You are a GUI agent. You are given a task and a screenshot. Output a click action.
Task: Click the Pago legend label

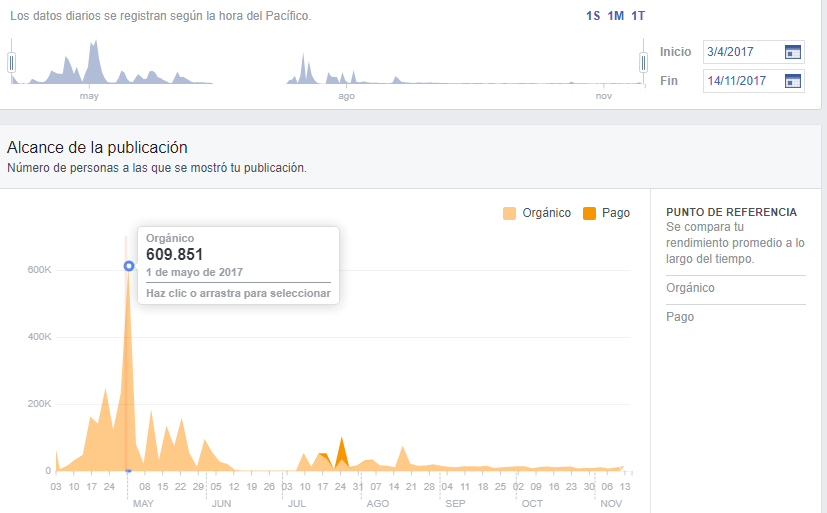(616, 213)
